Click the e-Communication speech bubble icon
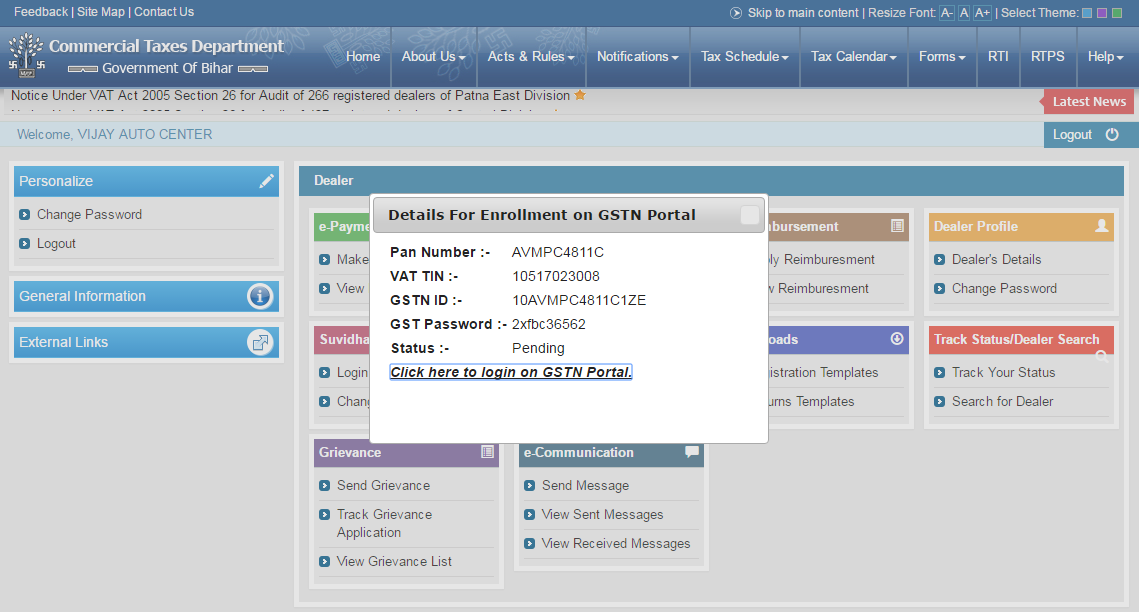 [x=692, y=452]
